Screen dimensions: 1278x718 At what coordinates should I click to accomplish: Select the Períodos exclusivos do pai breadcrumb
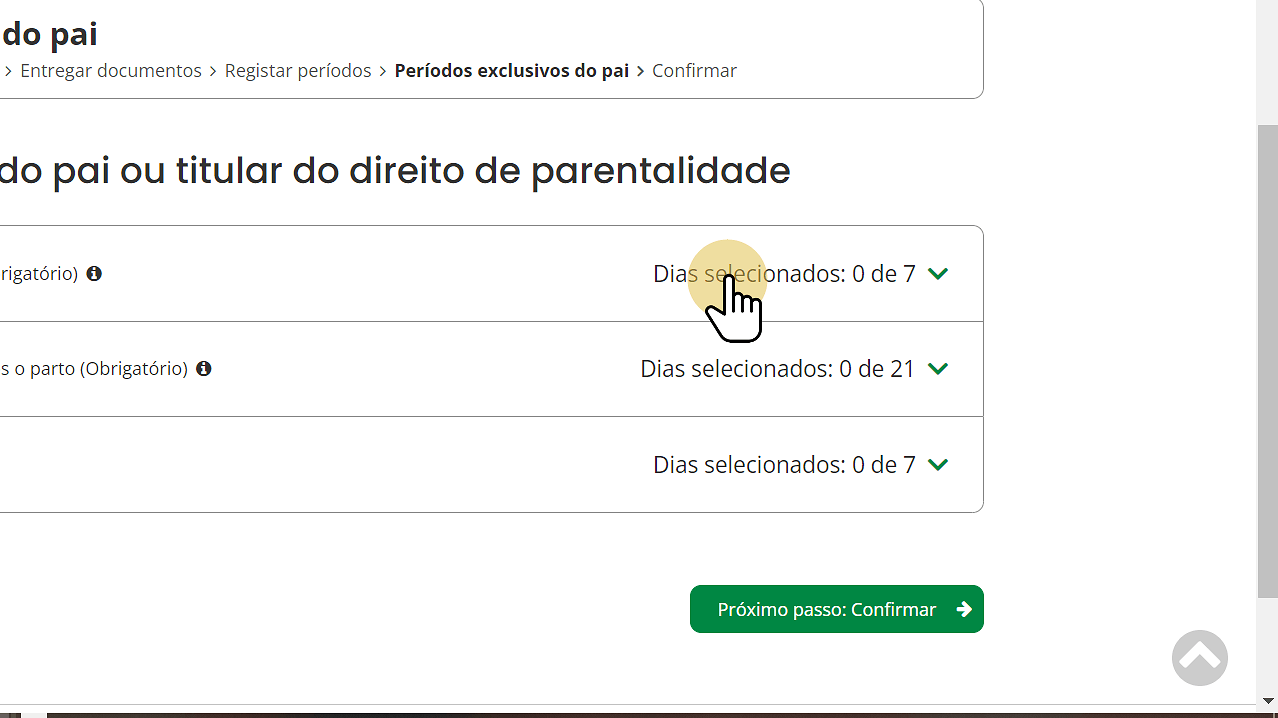(x=511, y=70)
